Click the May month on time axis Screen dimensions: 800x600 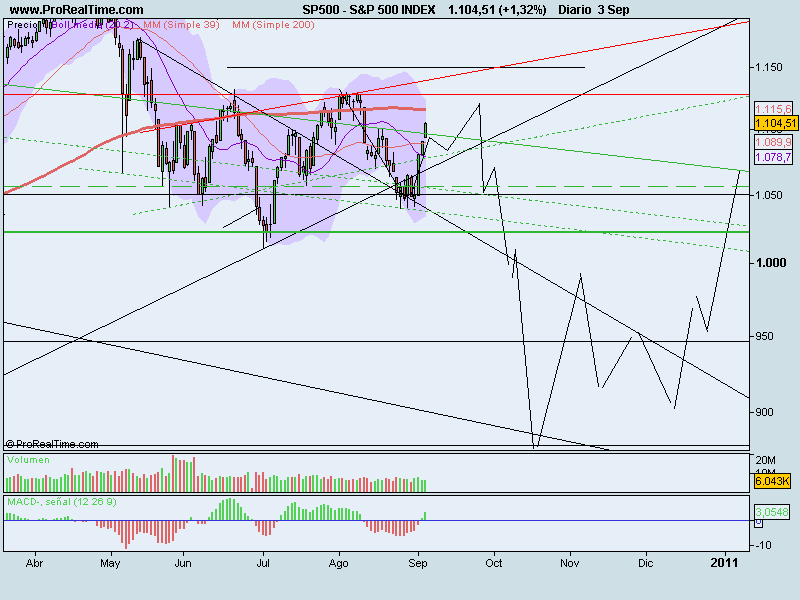[x=110, y=563]
